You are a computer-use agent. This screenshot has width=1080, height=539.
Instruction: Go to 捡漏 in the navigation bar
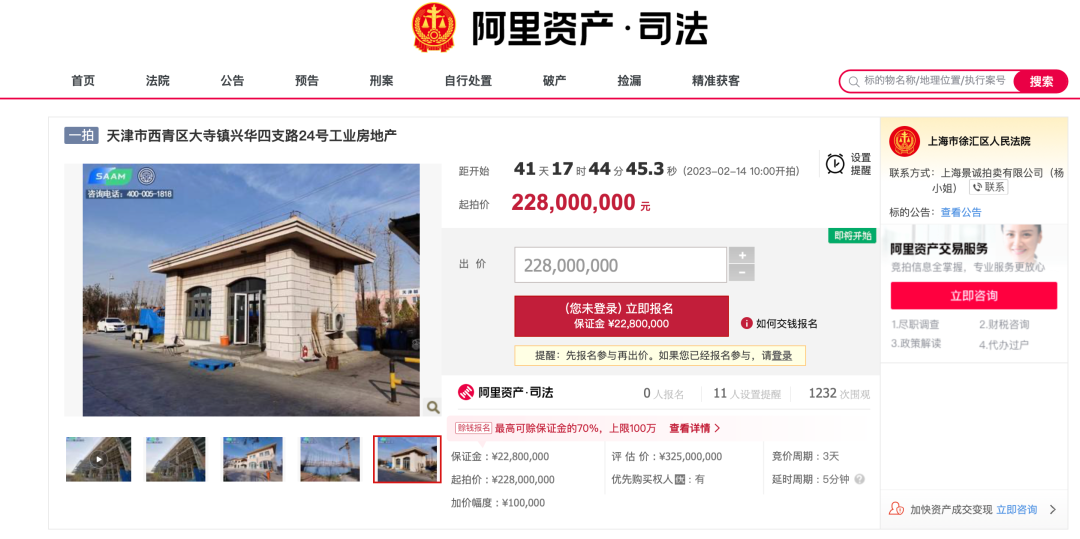point(629,81)
